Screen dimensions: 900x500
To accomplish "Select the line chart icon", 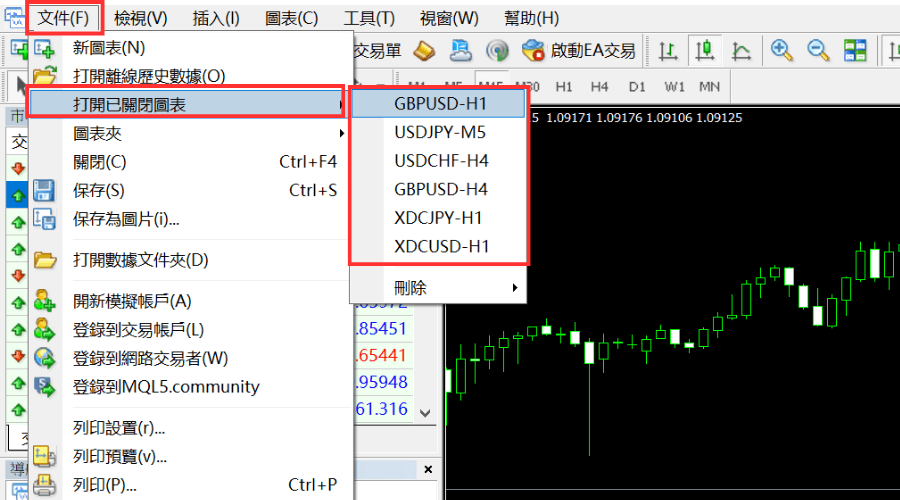I will pyautogui.click(x=741, y=50).
